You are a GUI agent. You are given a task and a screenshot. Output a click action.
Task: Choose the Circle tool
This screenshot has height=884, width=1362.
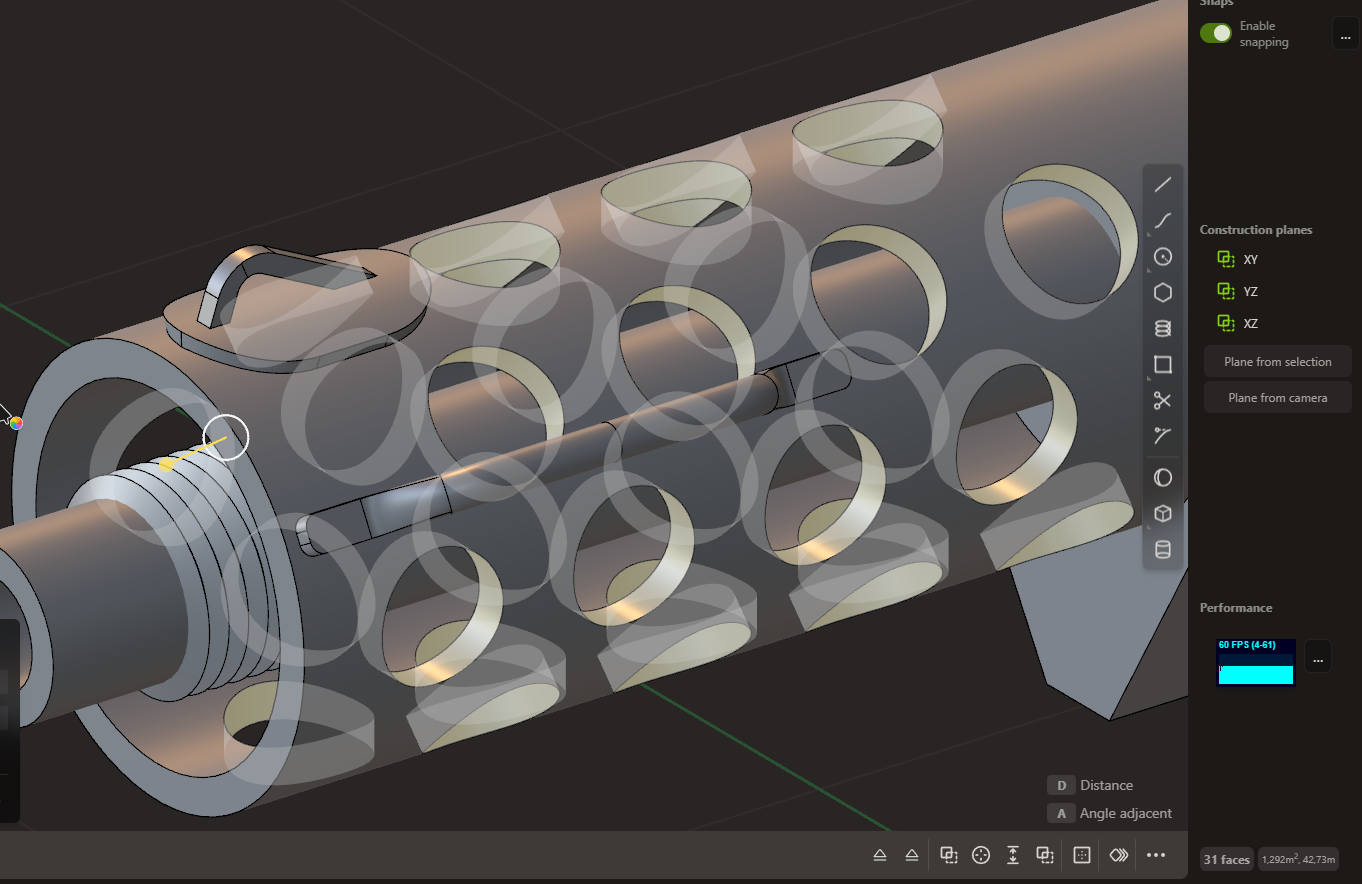coord(1162,257)
